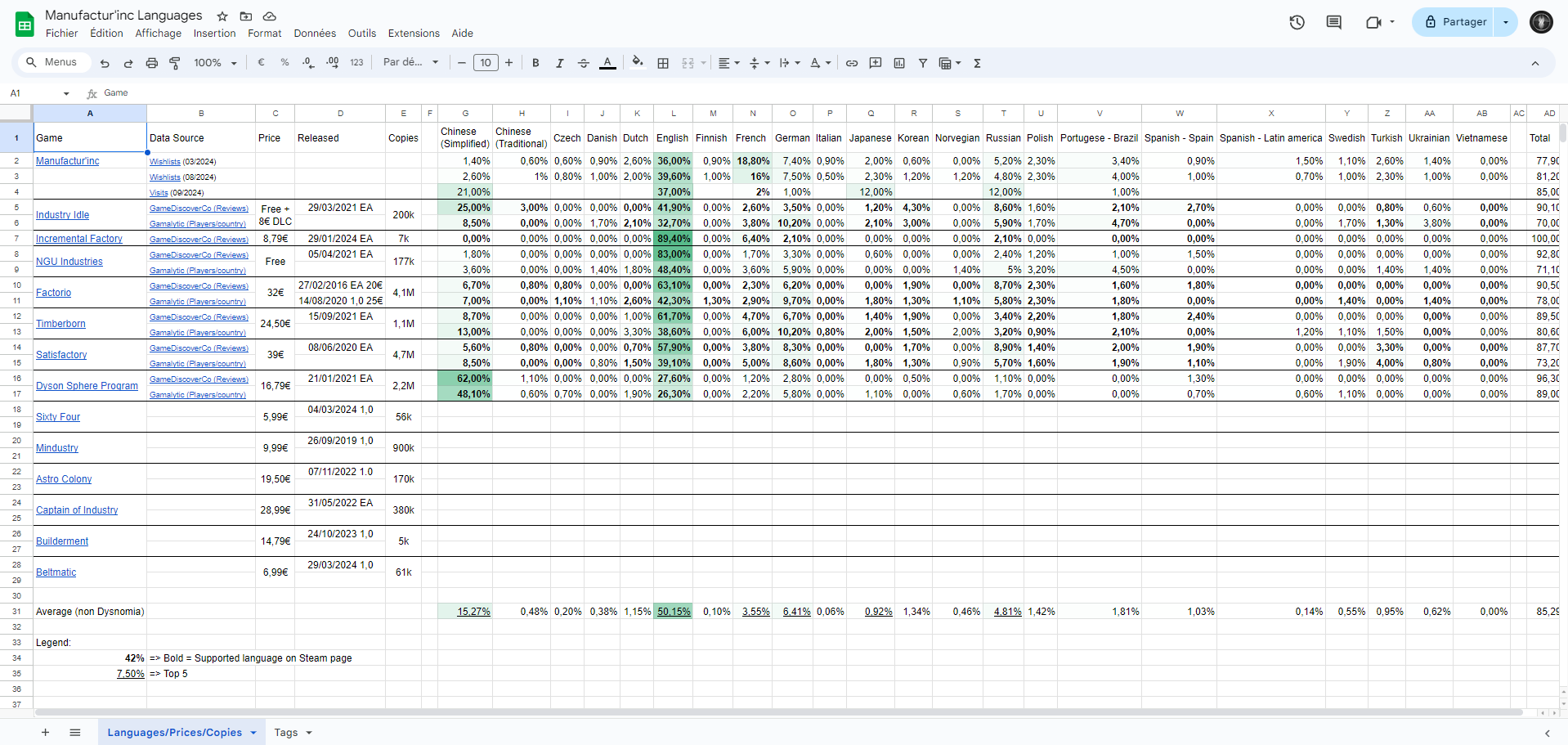Open text wrapping dropdown

click(x=790, y=63)
